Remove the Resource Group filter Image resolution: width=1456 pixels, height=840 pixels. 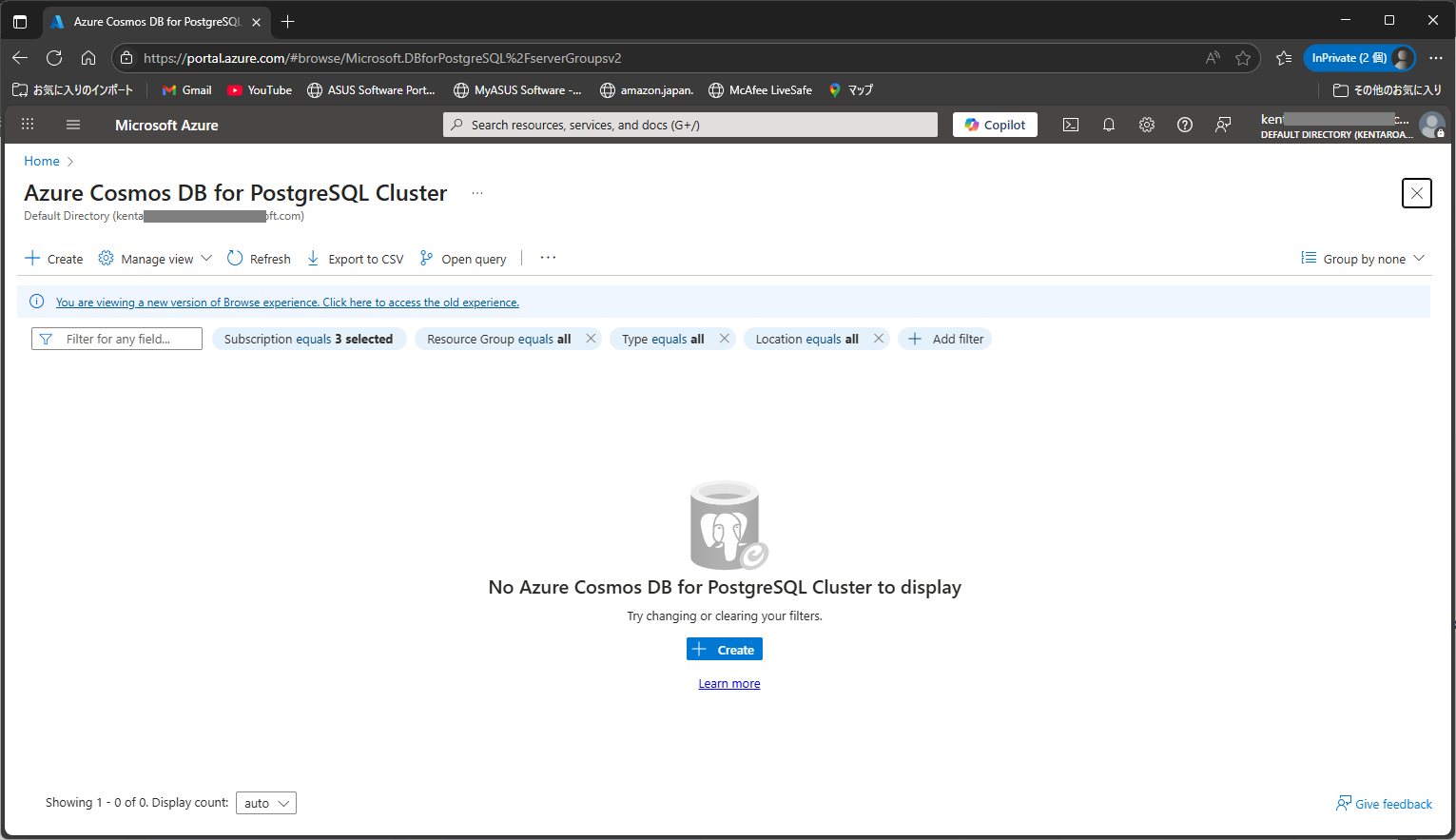pos(591,338)
